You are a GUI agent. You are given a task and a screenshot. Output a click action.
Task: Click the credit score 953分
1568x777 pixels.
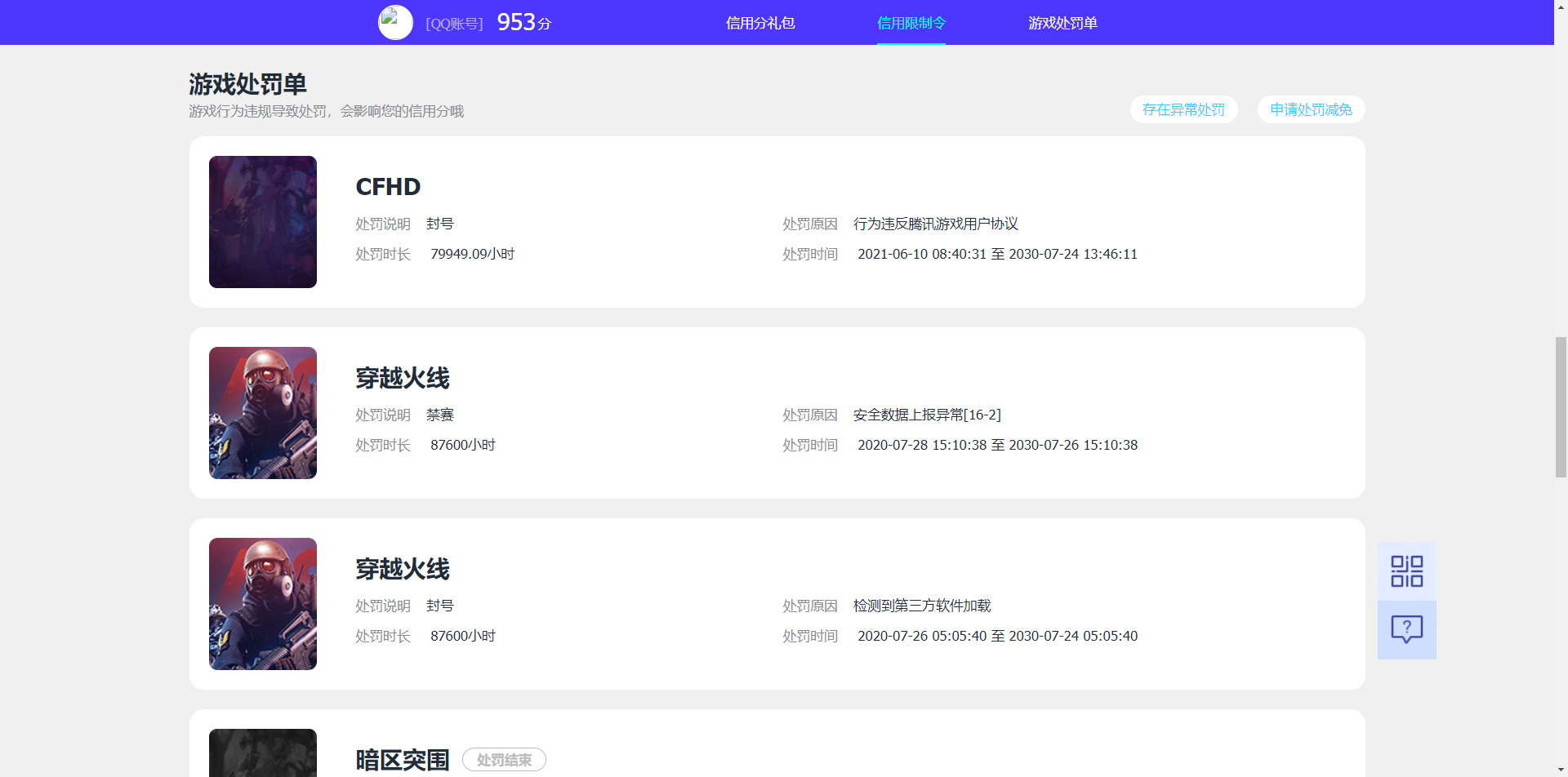click(523, 22)
